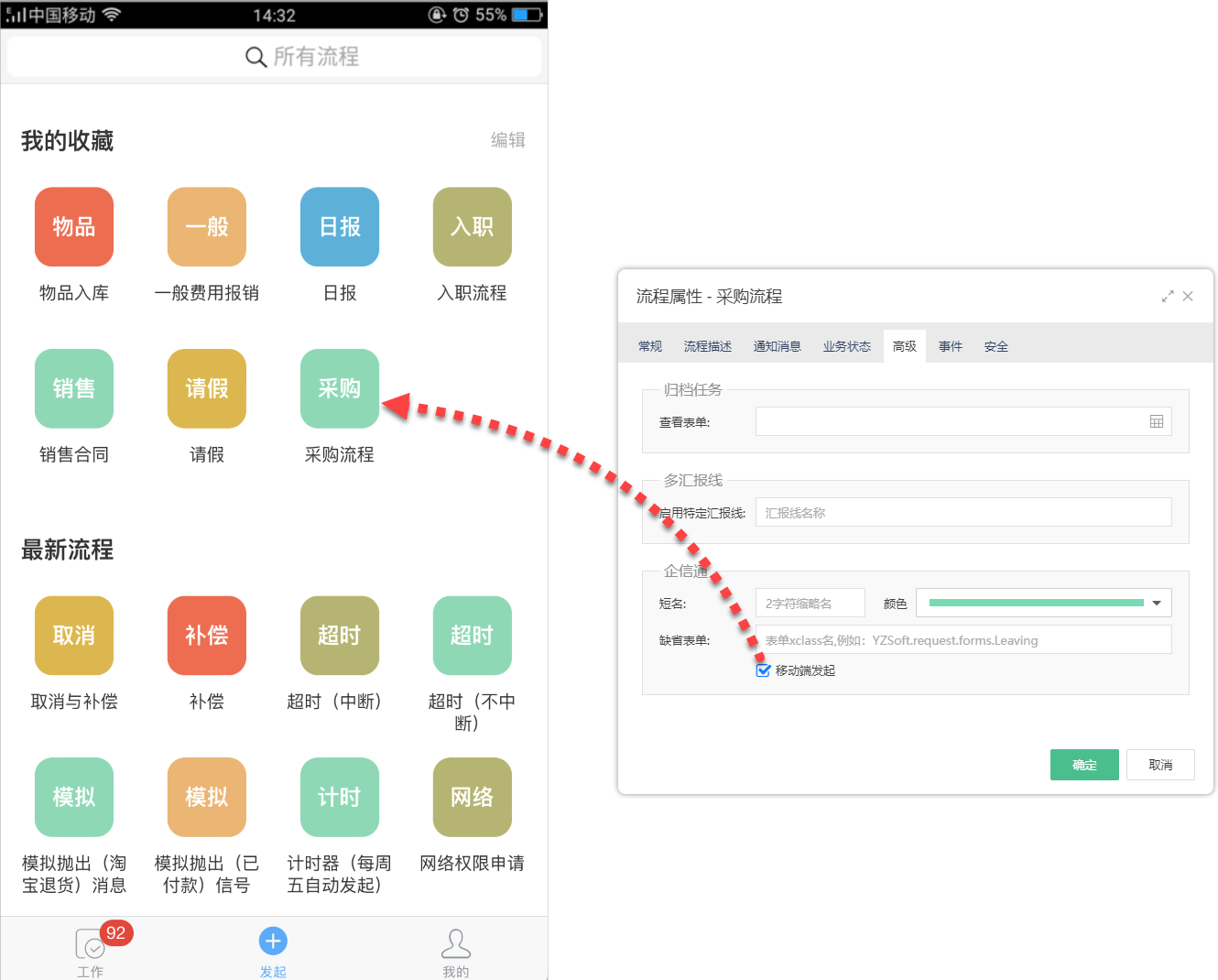Launch the 网络权限申请 icon

click(x=473, y=797)
